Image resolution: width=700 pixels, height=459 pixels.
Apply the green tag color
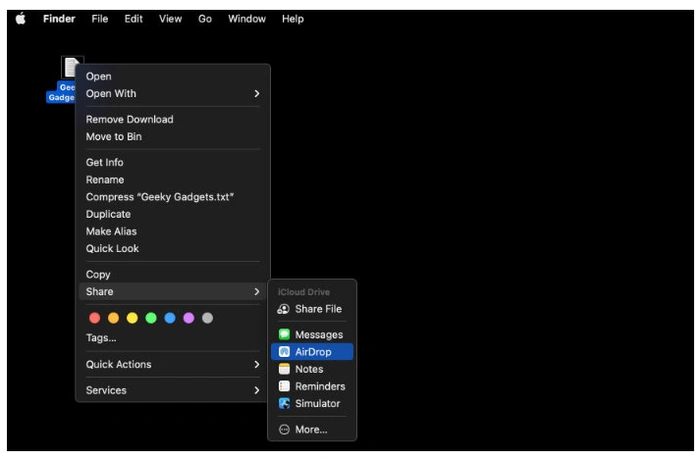pos(151,318)
